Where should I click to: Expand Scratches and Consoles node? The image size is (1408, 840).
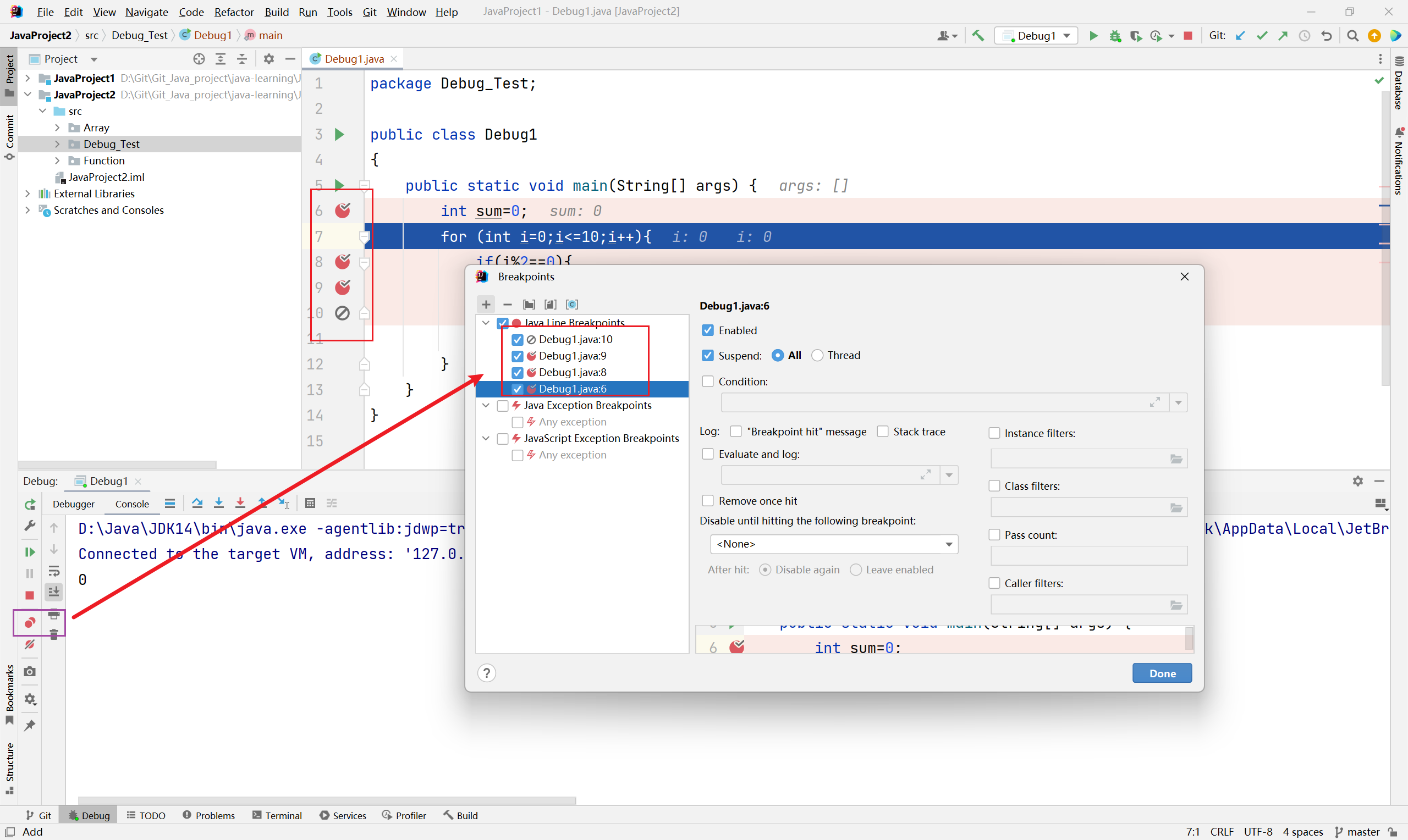click(x=27, y=210)
